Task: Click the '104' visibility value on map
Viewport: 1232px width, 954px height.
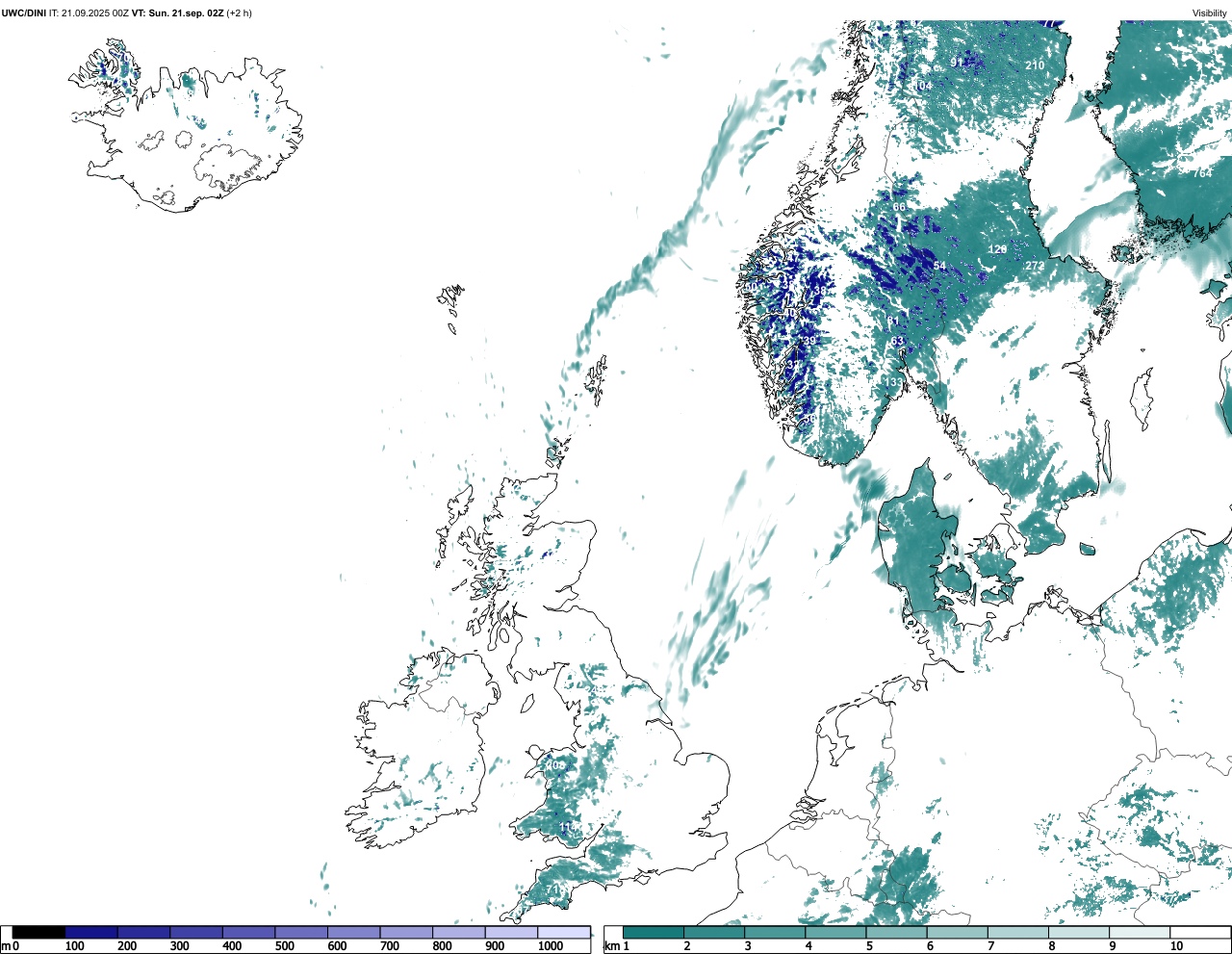Action: point(922,86)
